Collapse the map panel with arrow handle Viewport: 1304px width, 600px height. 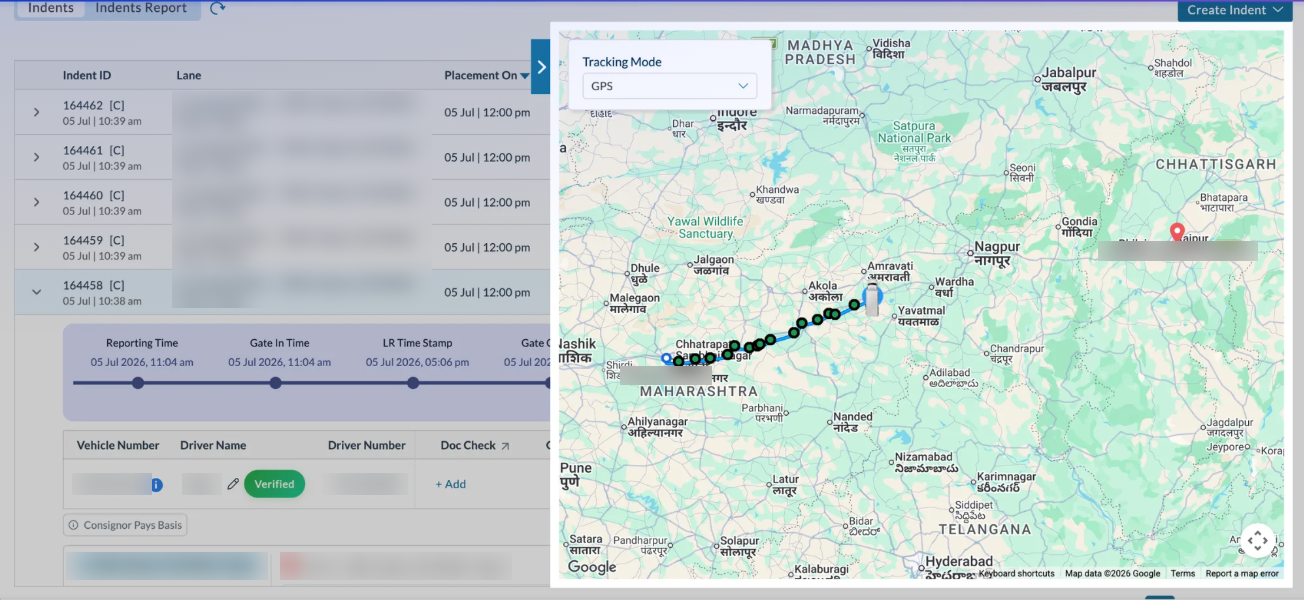pos(541,67)
